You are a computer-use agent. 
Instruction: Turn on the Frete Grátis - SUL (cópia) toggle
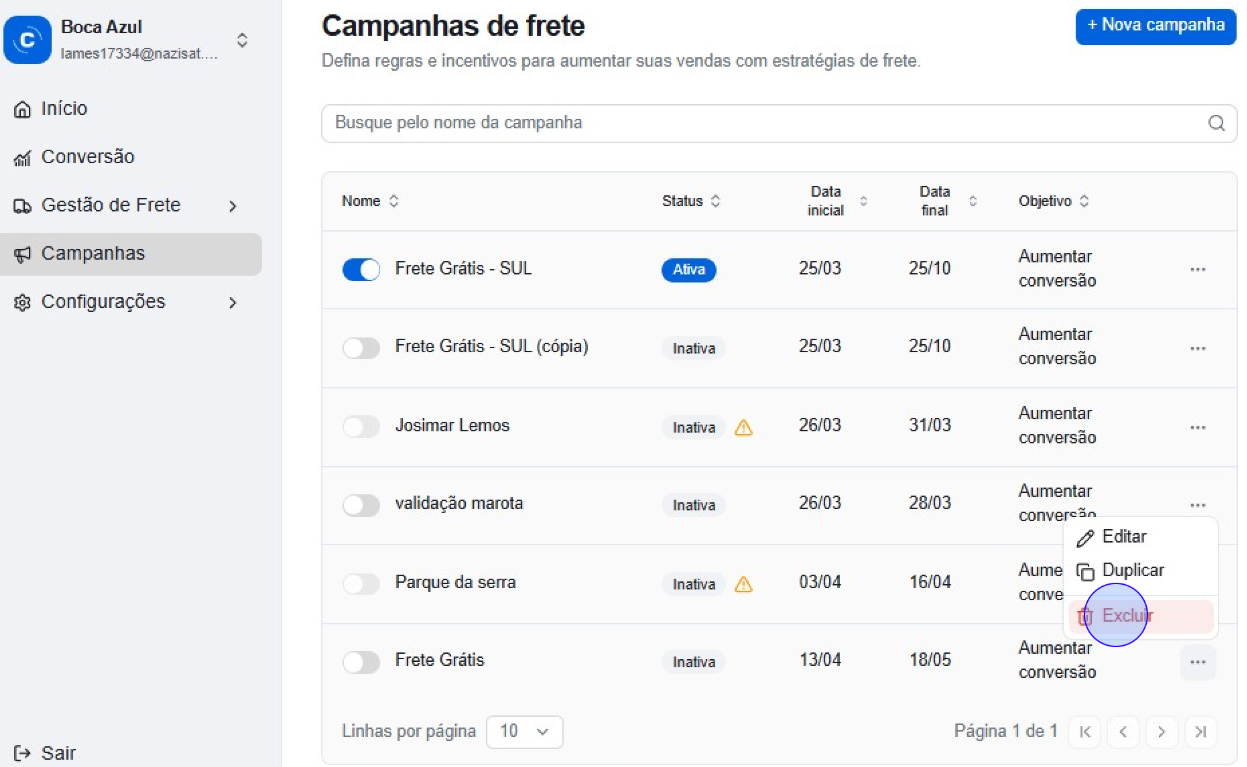pos(361,348)
